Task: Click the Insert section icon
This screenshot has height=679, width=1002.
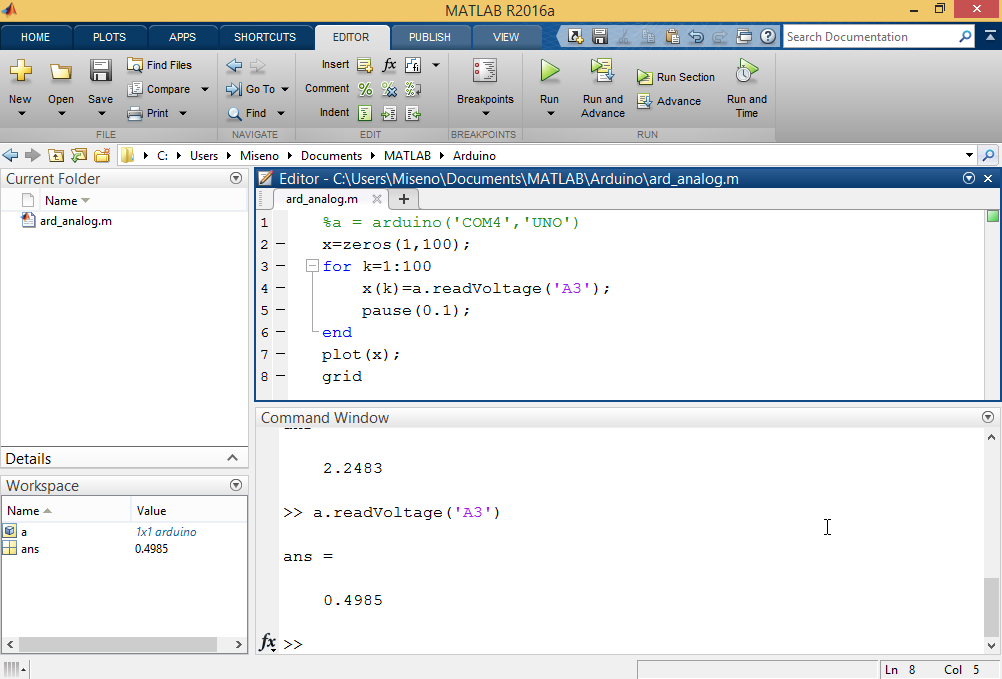Action: (365, 65)
